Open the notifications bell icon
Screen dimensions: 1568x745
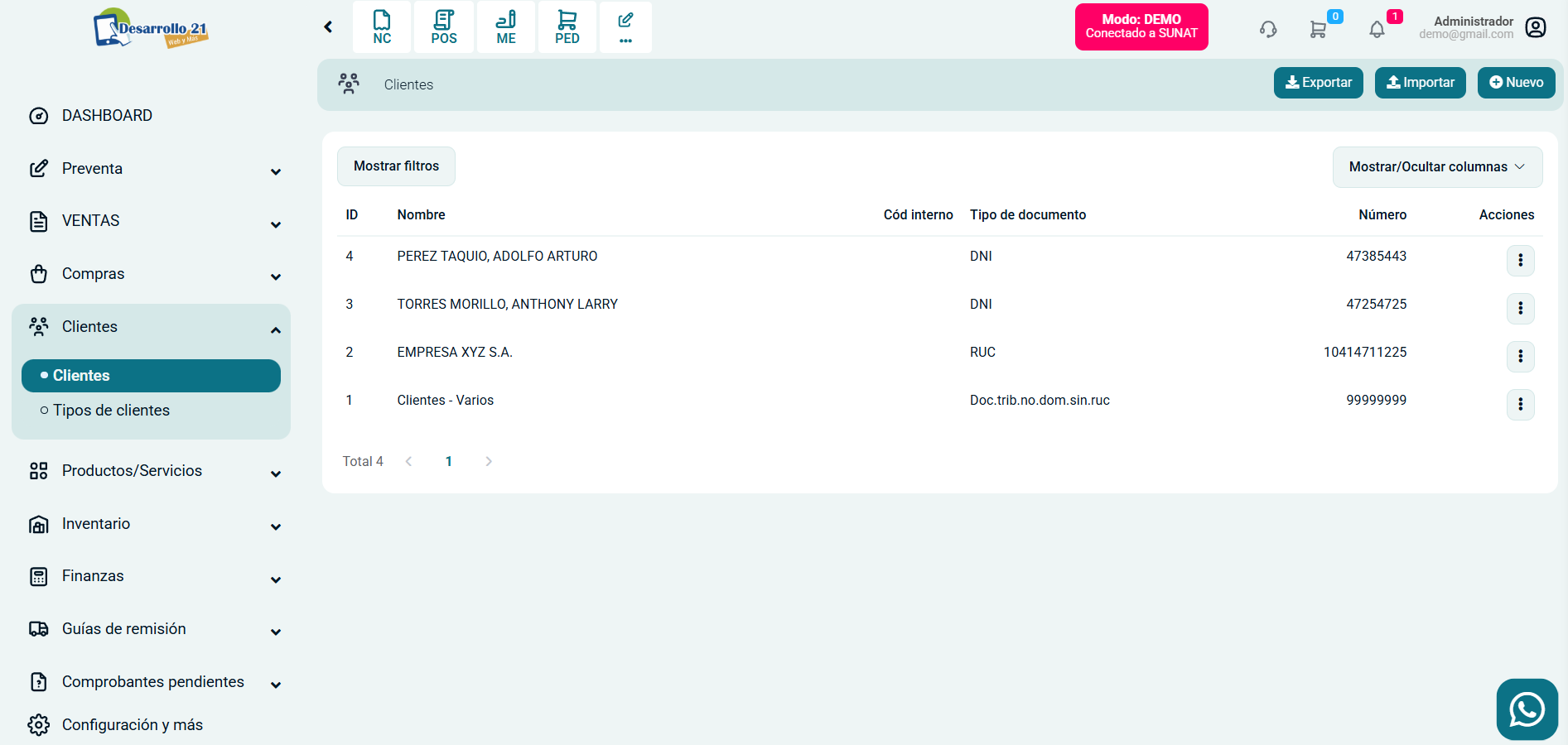point(1377,30)
